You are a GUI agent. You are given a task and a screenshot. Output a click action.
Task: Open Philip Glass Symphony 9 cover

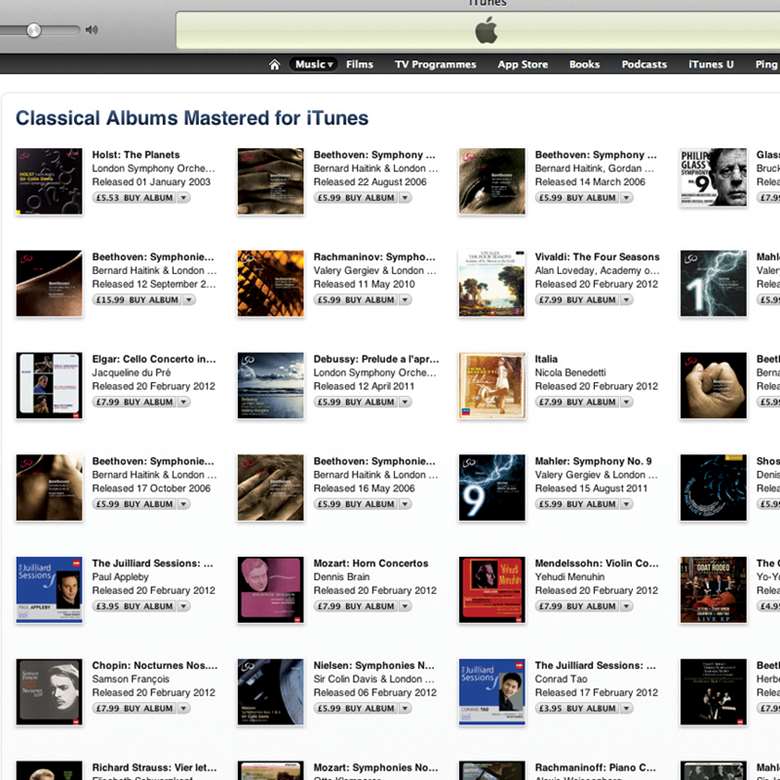(x=713, y=177)
